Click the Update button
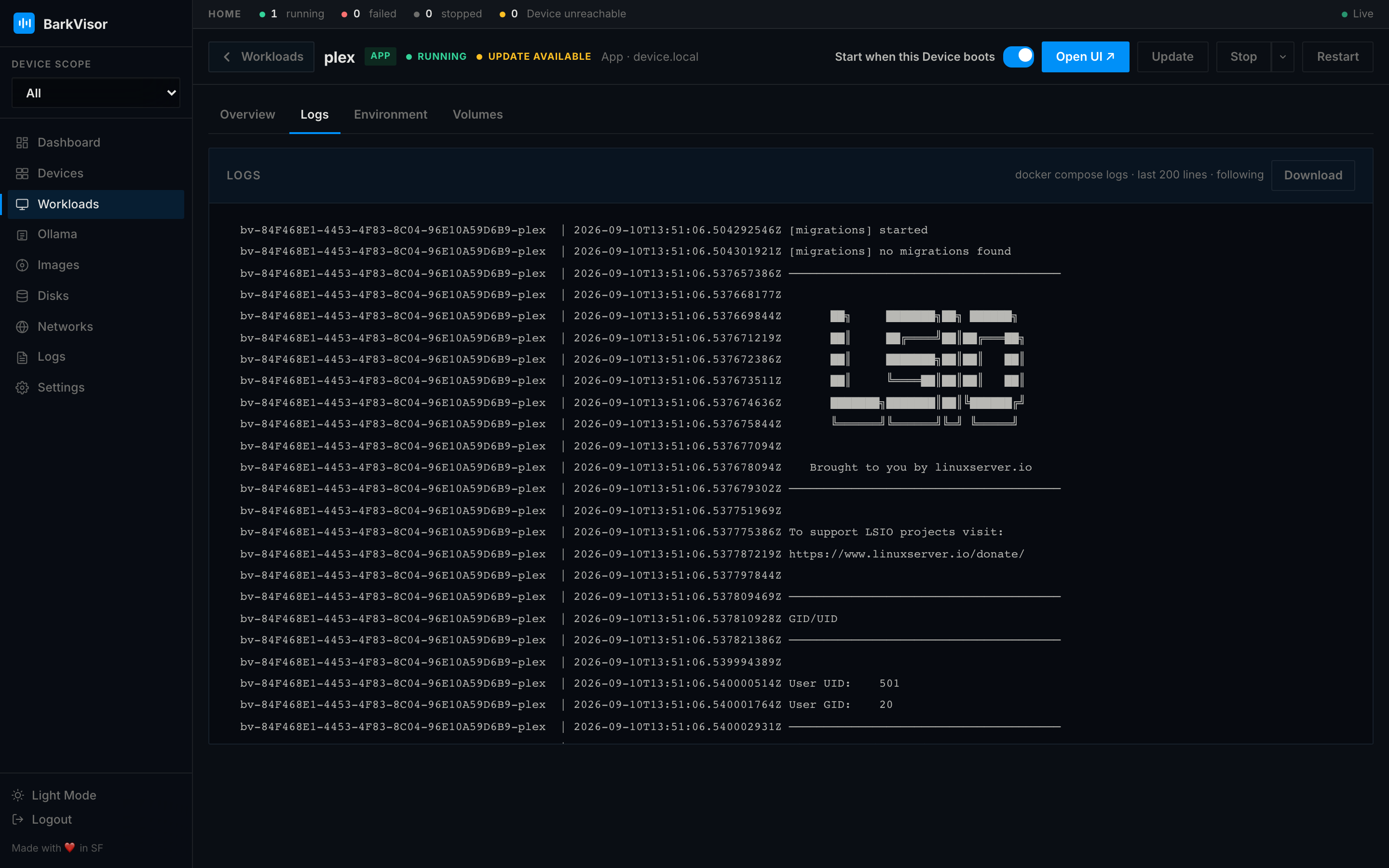The height and width of the screenshot is (868, 1389). [1172, 57]
